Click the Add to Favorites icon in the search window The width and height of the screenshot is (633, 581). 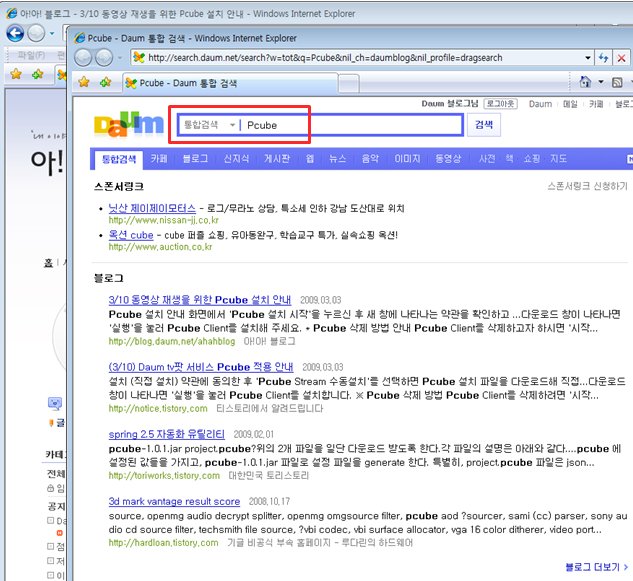coord(106,82)
